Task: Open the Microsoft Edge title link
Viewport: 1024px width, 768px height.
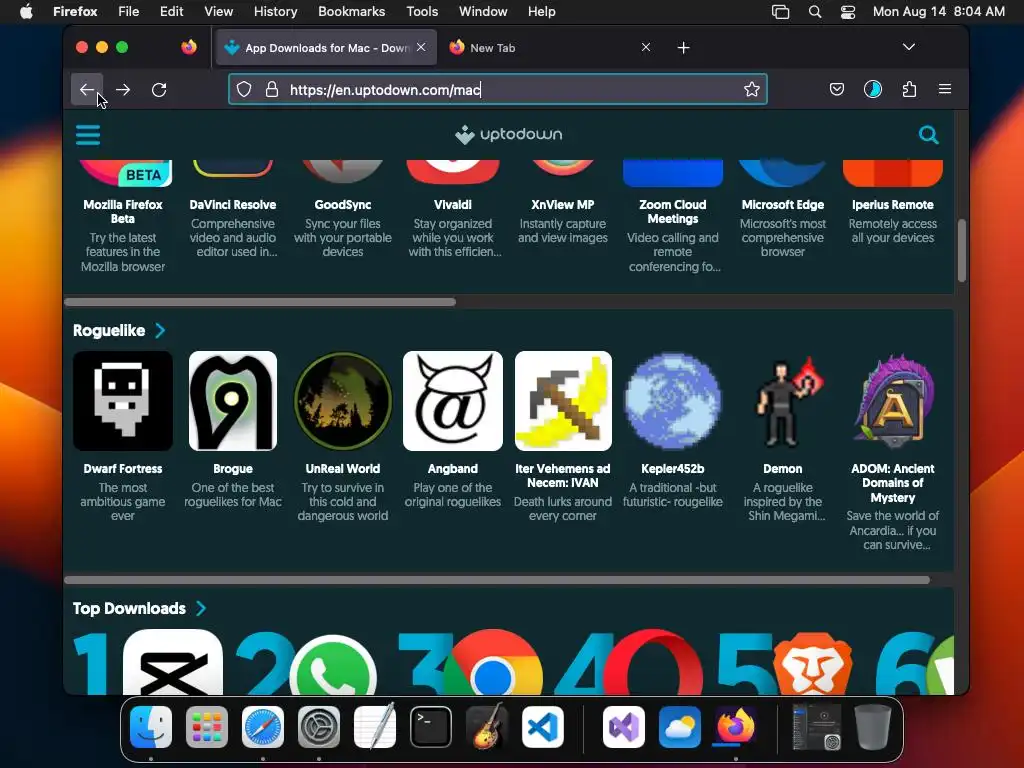Action: coord(782,204)
